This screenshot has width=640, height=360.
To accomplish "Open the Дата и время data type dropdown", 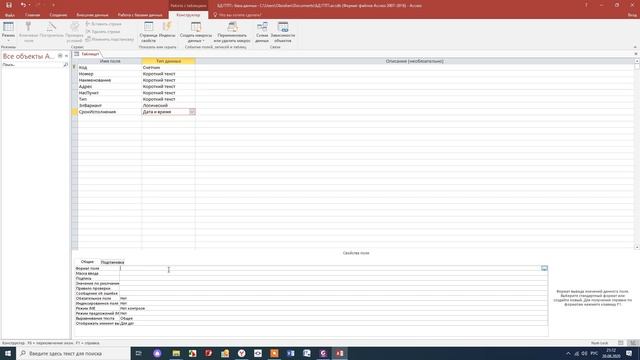I will point(192,112).
